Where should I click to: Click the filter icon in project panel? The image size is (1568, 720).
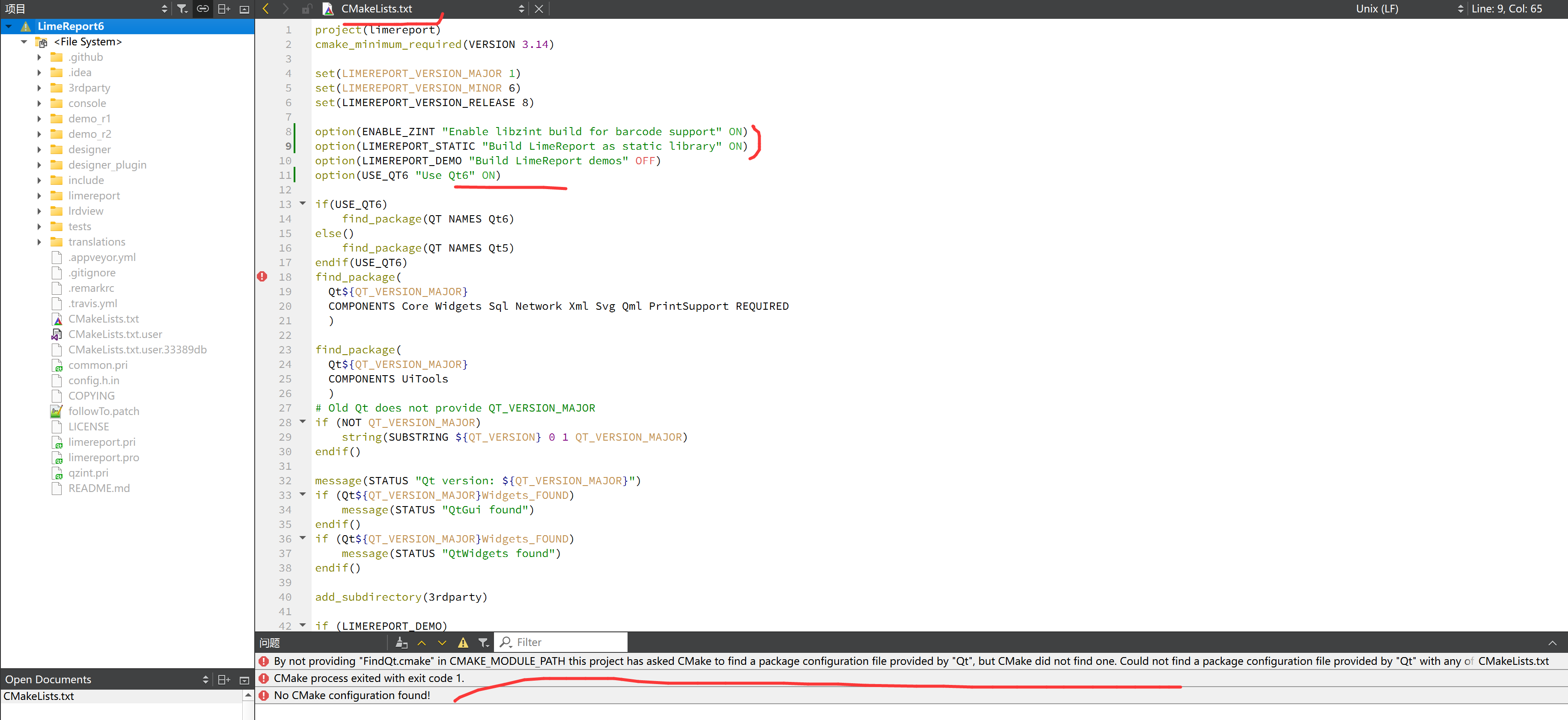pos(182,9)
